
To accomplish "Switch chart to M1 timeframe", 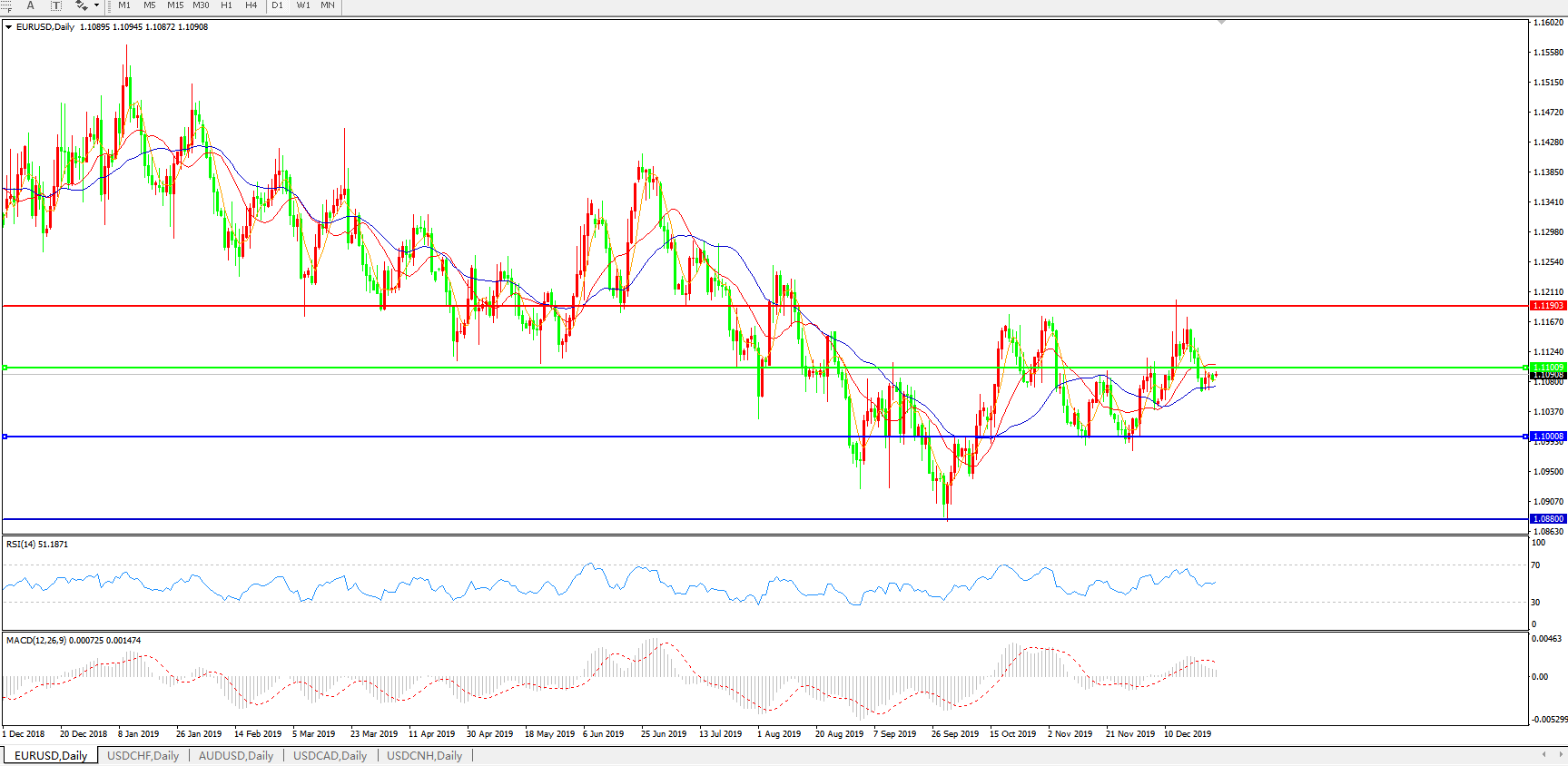I will tap(124, 5).
